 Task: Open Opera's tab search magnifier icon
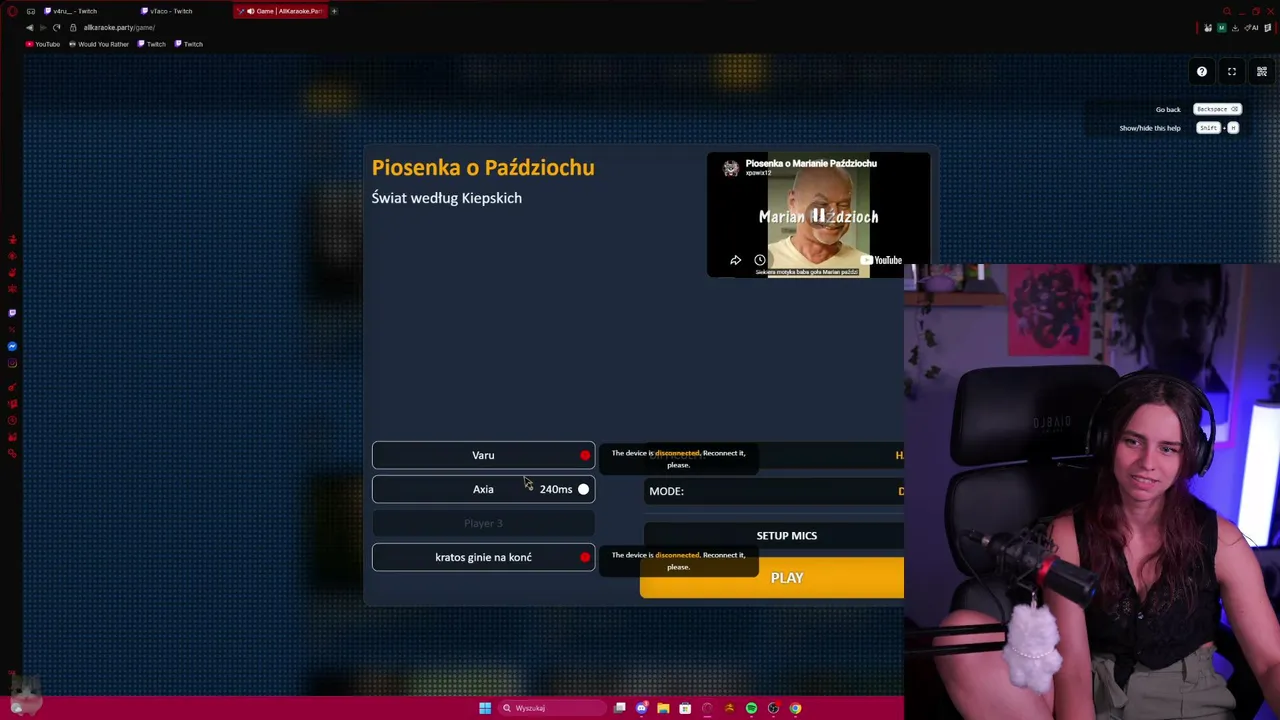[1226, 11]
